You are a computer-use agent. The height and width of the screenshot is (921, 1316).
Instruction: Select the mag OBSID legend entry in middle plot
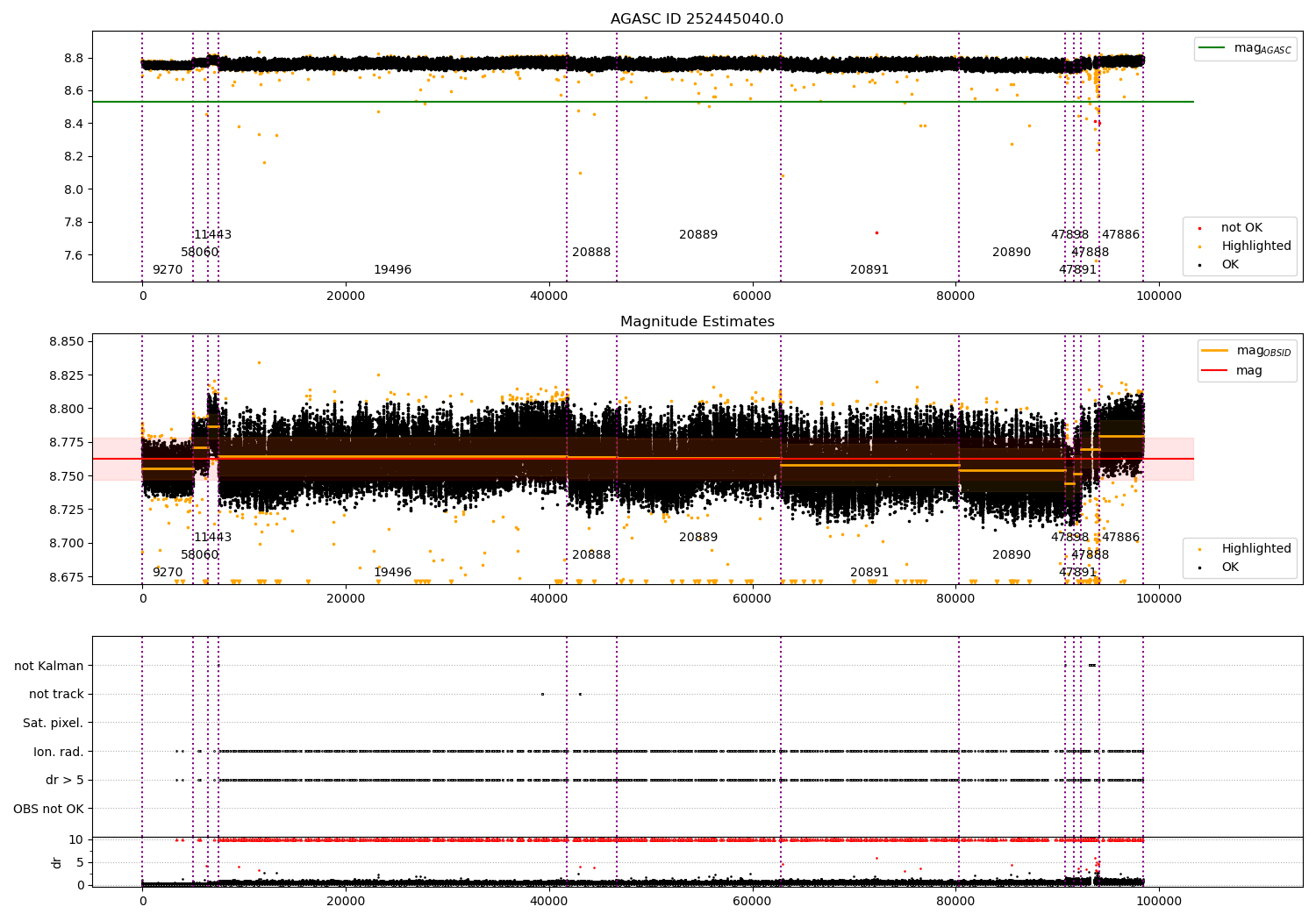pos(1246,351)
